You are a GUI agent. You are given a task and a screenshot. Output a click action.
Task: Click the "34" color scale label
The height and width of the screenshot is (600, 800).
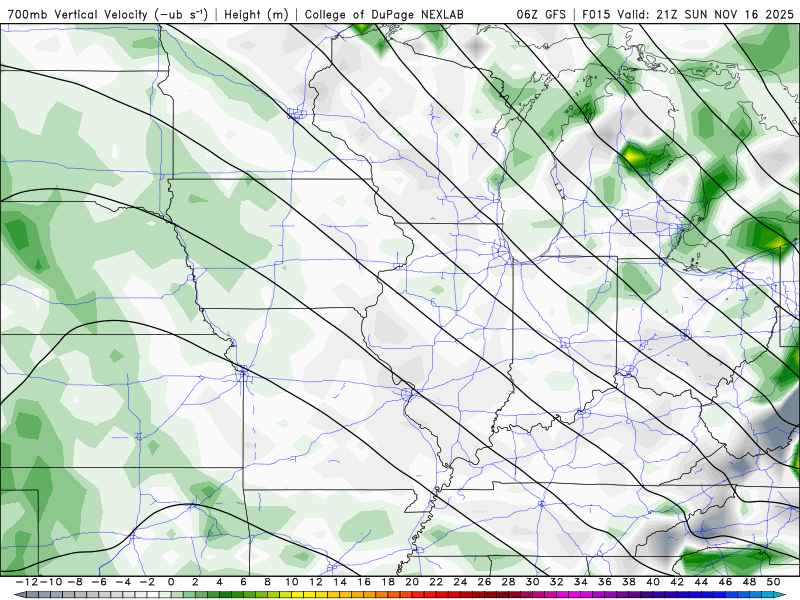(x=581, y=582)
